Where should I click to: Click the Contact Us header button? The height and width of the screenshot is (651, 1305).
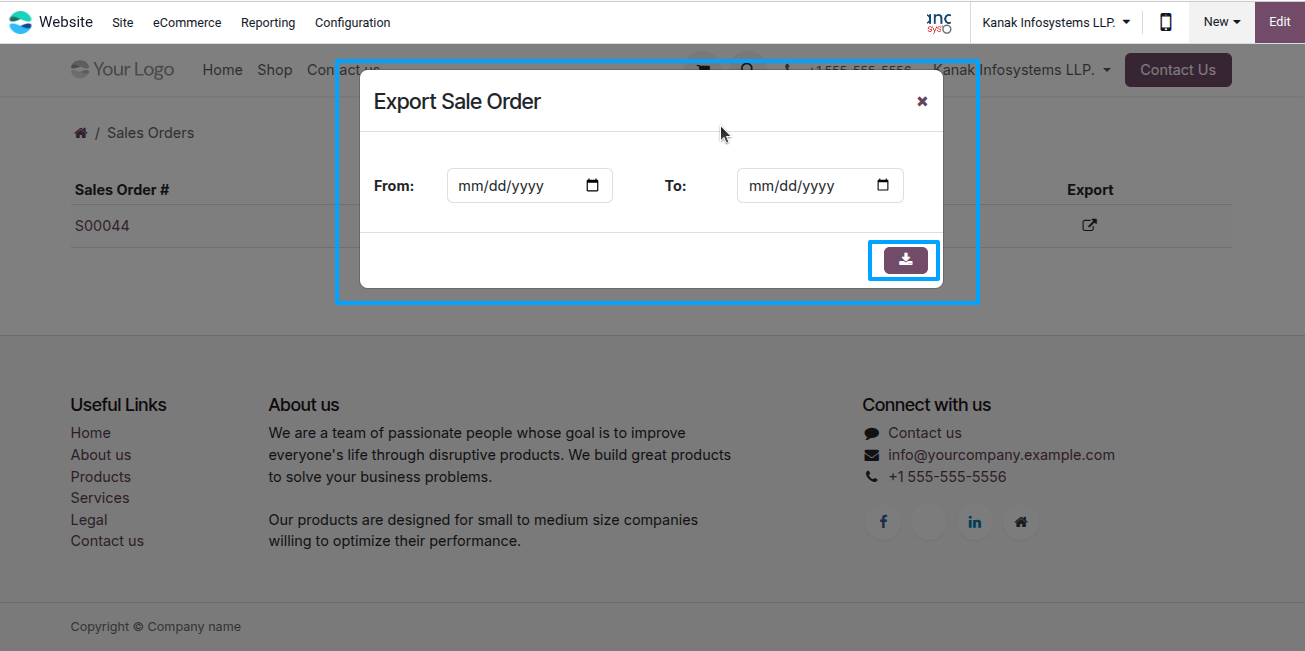tap(1178, 69)
